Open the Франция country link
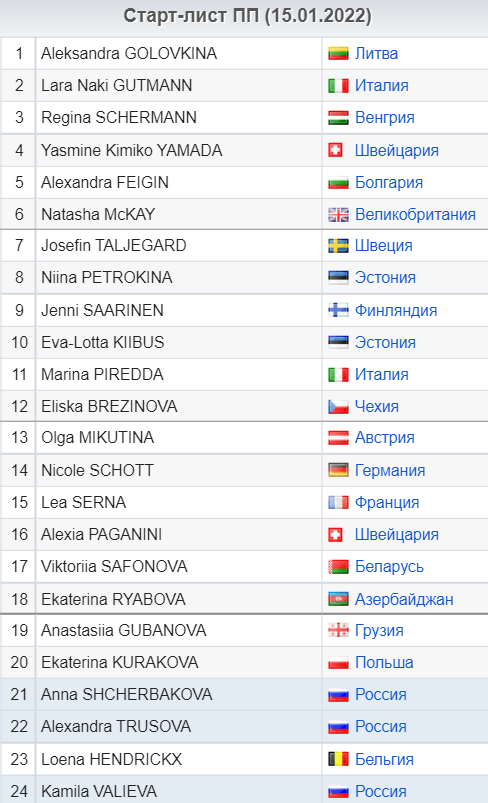Viewport: 488px width, 803px height. [387, 502]
